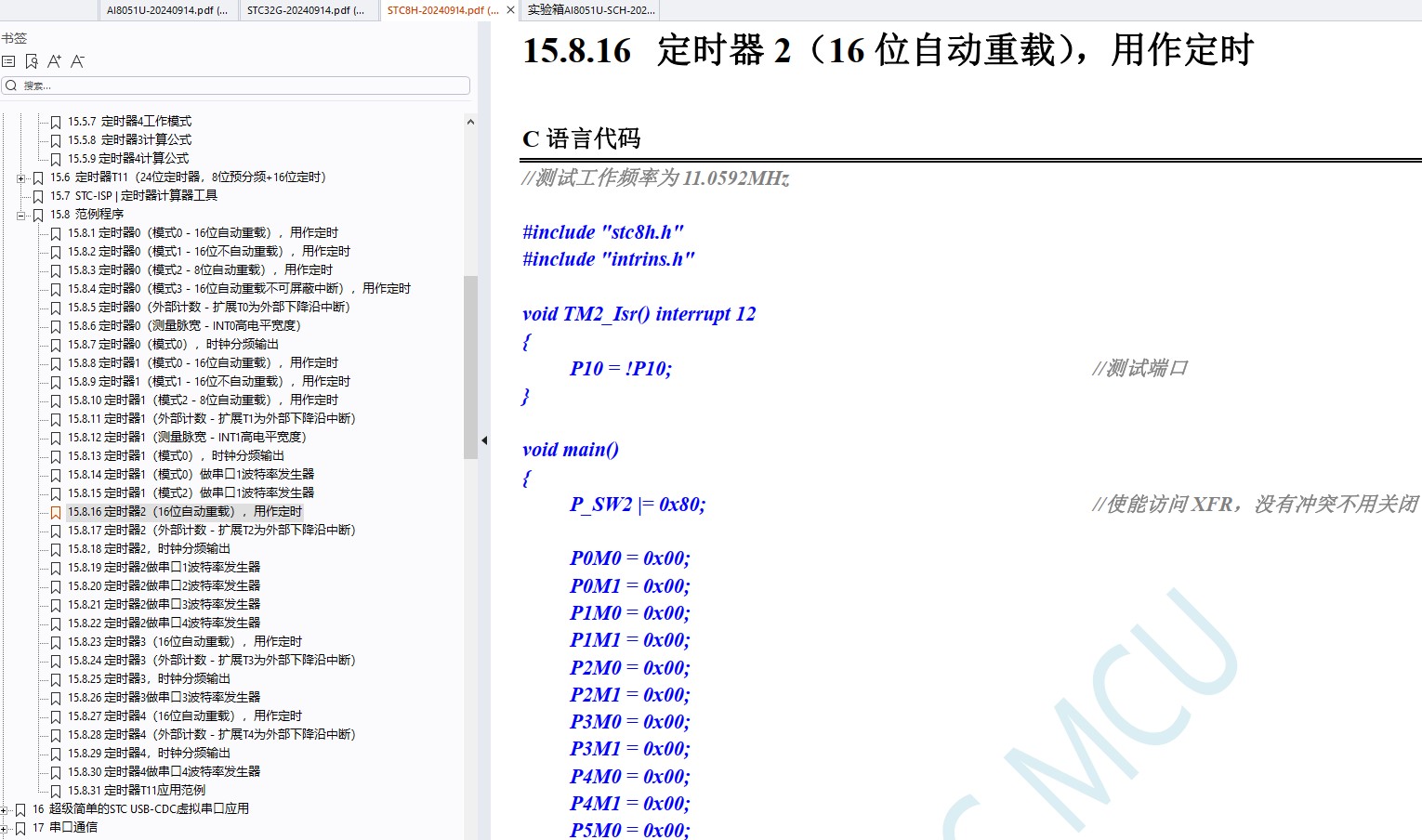Open 15.8.30 定时器4做串口4波特率发生器

(164, 772)
